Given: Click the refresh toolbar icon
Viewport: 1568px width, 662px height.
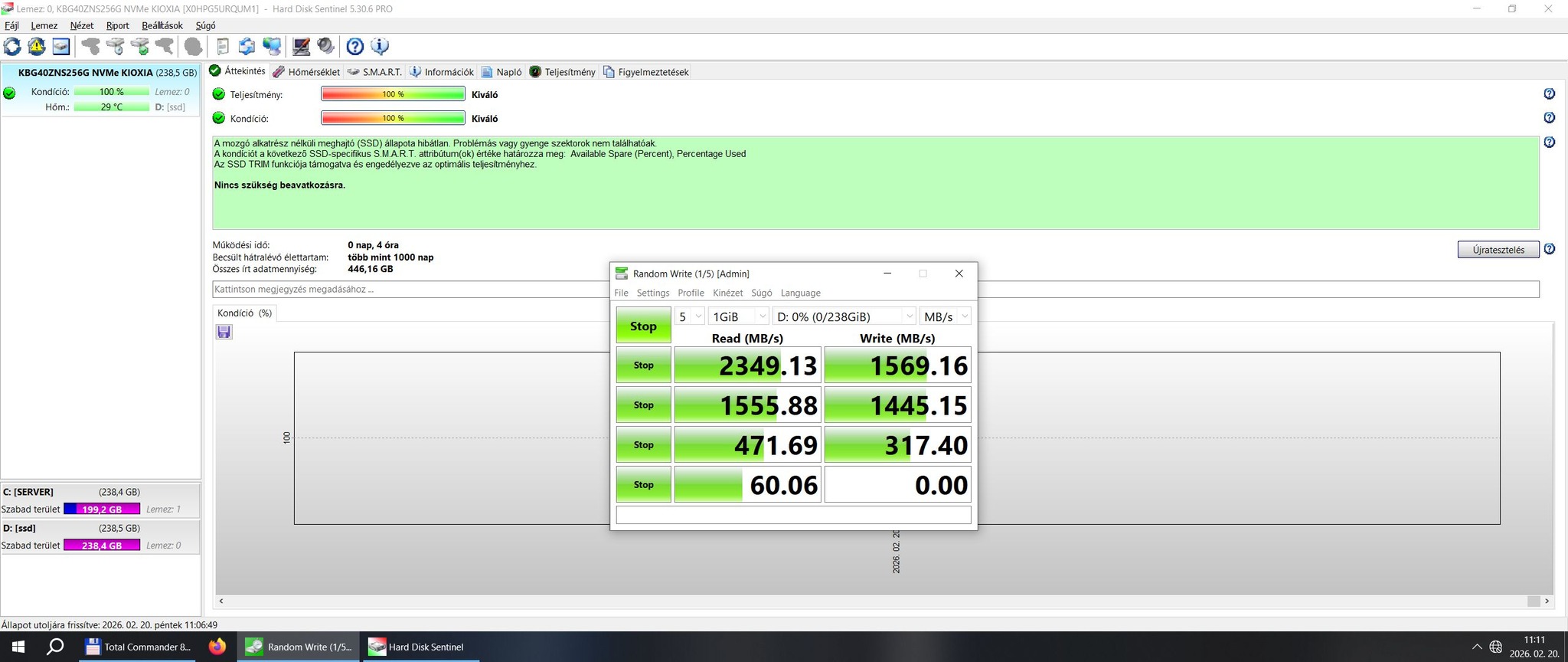Looking at the screenshot, I should pos(12,47).
